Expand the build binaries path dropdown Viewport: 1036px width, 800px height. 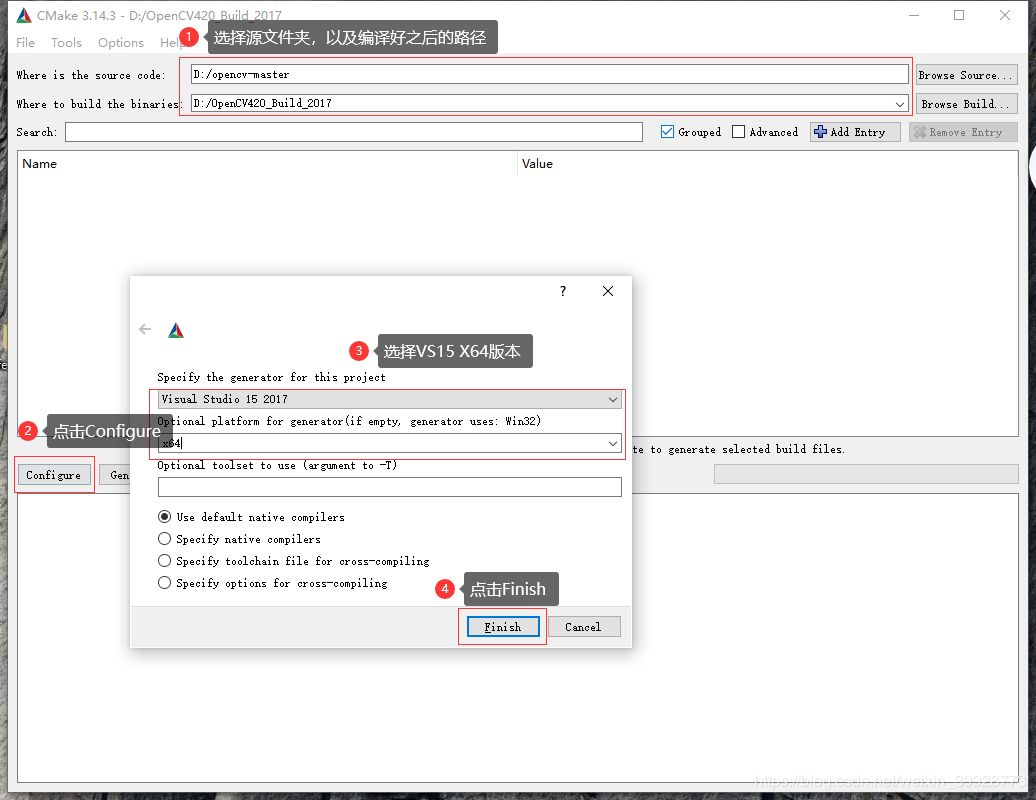click(900, 104)
